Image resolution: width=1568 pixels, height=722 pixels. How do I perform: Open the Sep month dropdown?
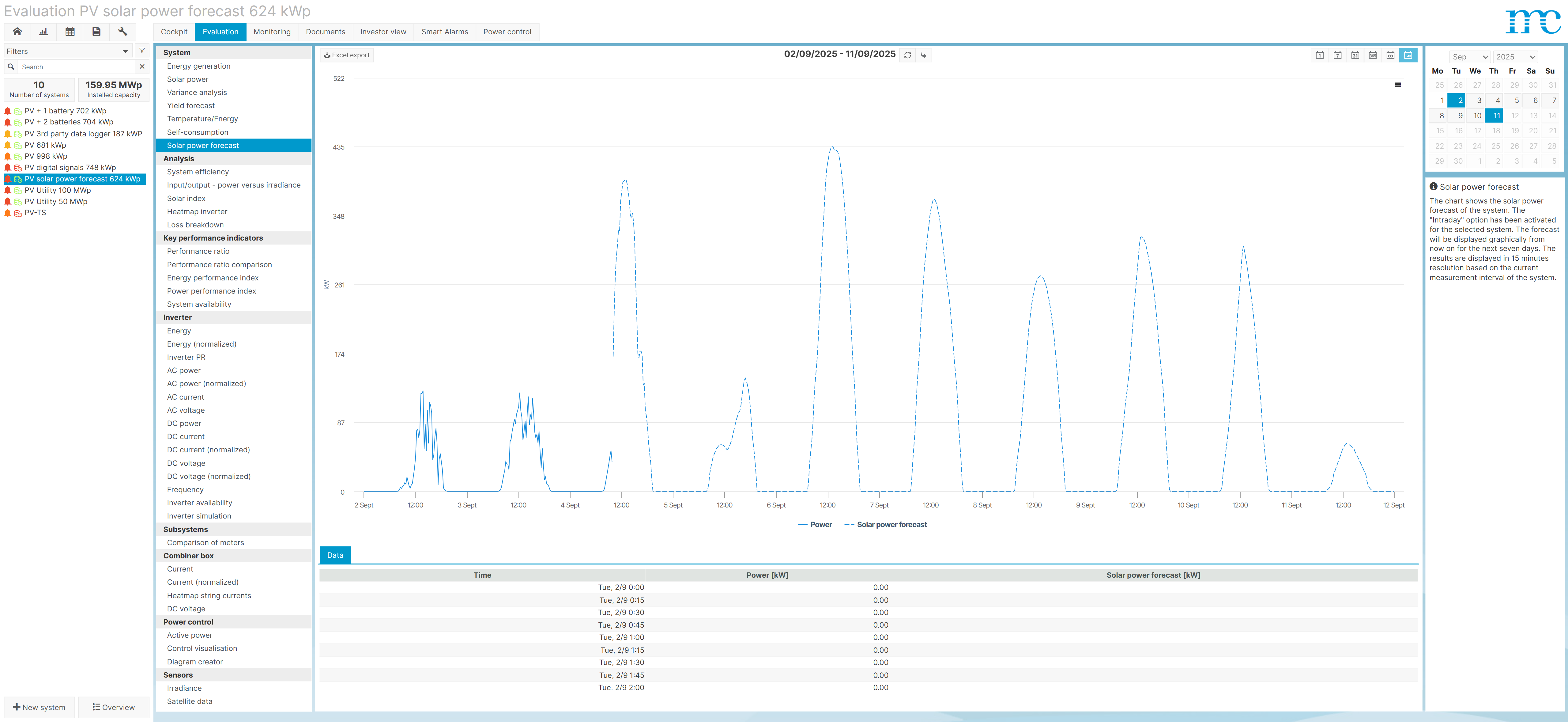[x=1469, y=57]
